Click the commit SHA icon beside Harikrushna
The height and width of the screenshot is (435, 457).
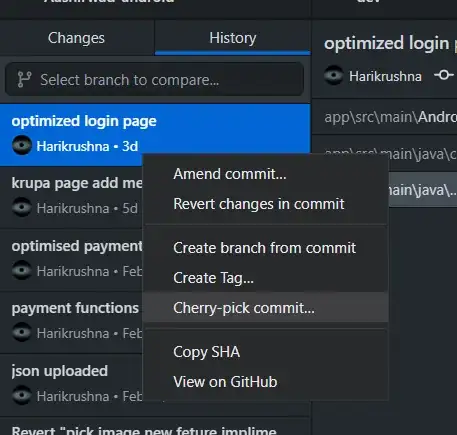pyautogui.click(x=444, y=75)
